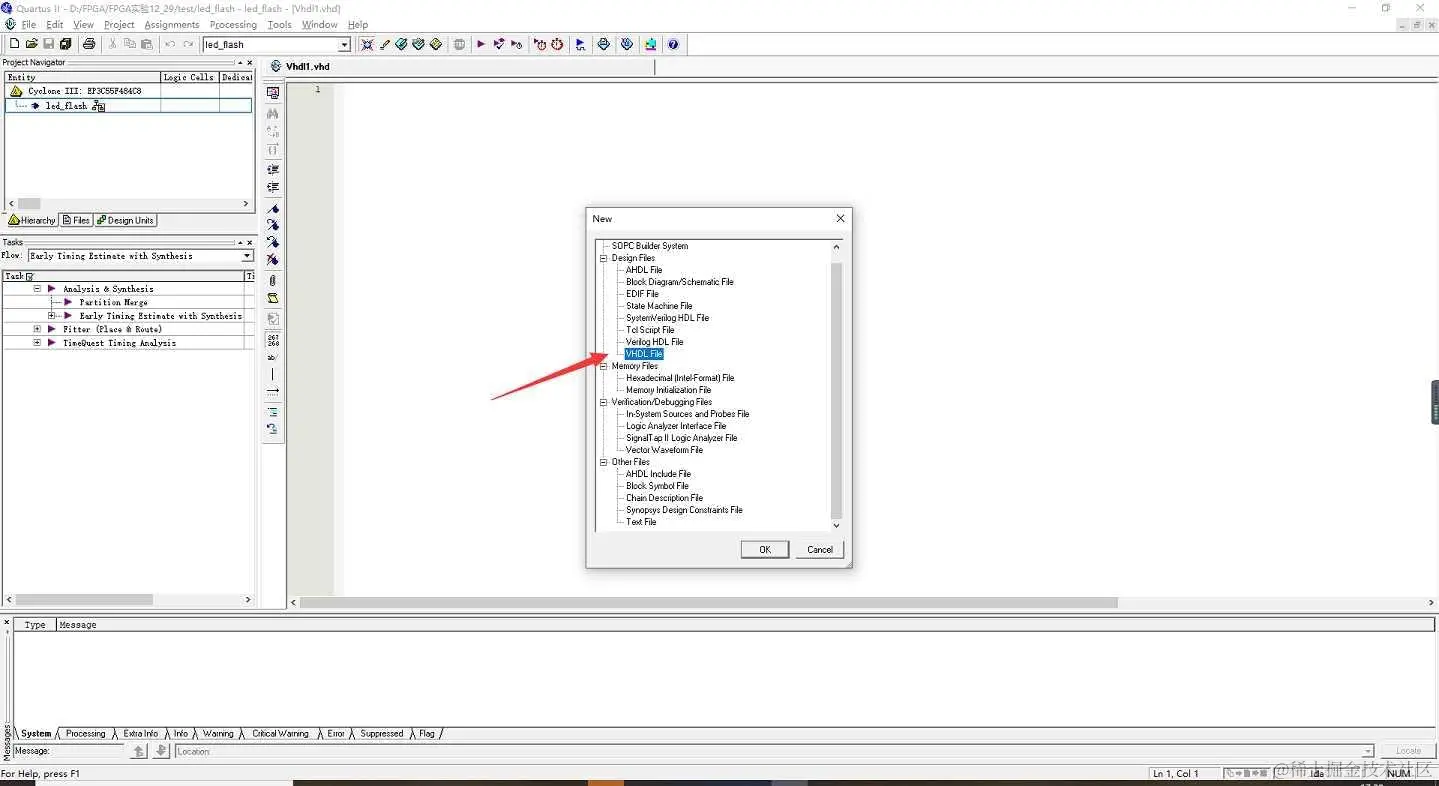Click the Print icon in toolbar
Screen dimensions: 1439x786
[89, 44]
